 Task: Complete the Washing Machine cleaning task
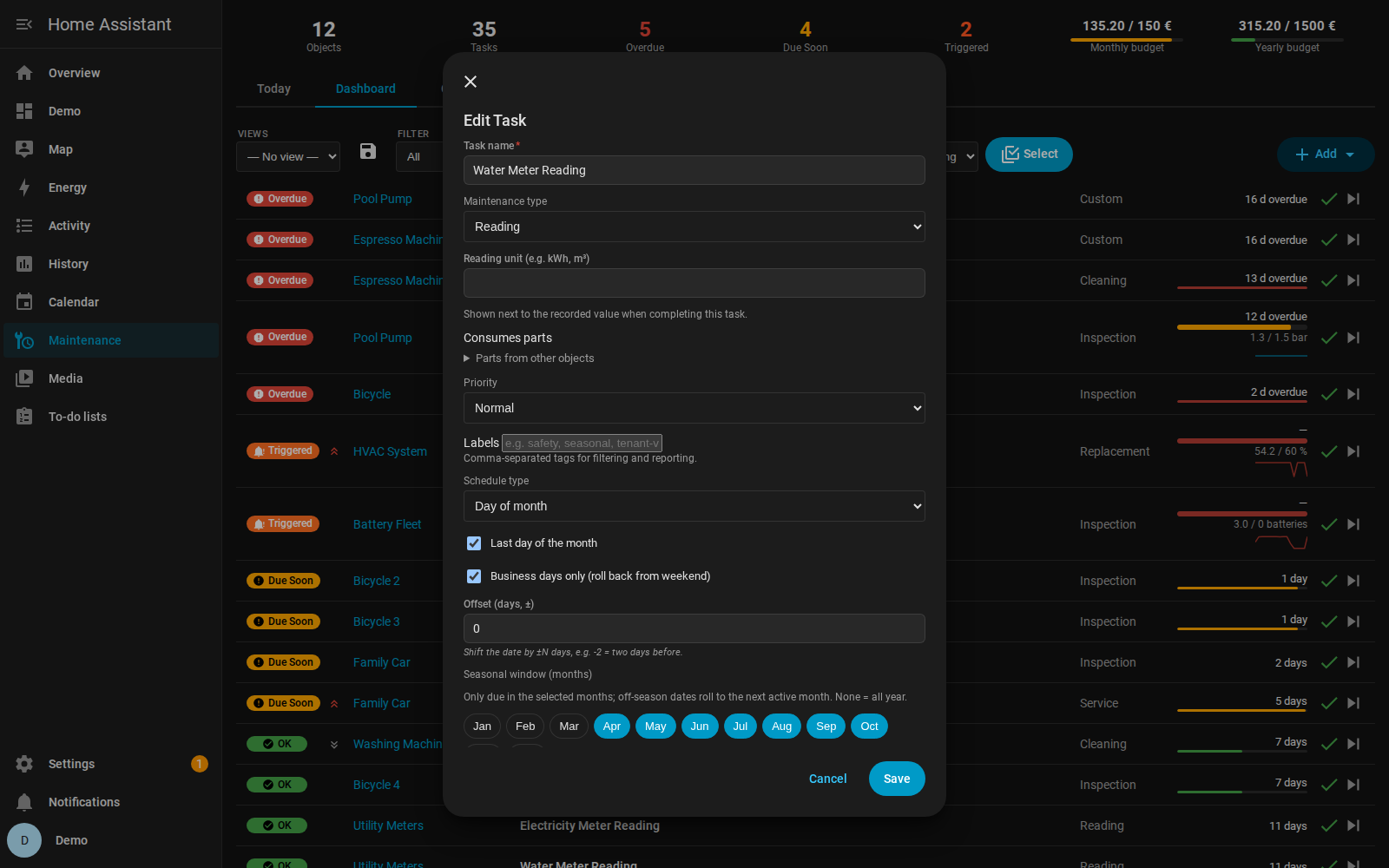1329,744
